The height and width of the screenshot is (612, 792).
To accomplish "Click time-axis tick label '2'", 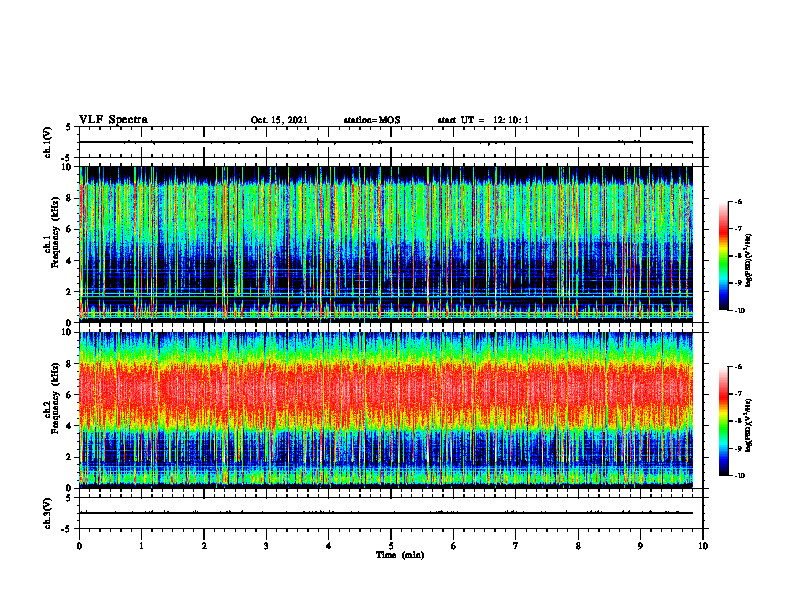I will (204, 546).
